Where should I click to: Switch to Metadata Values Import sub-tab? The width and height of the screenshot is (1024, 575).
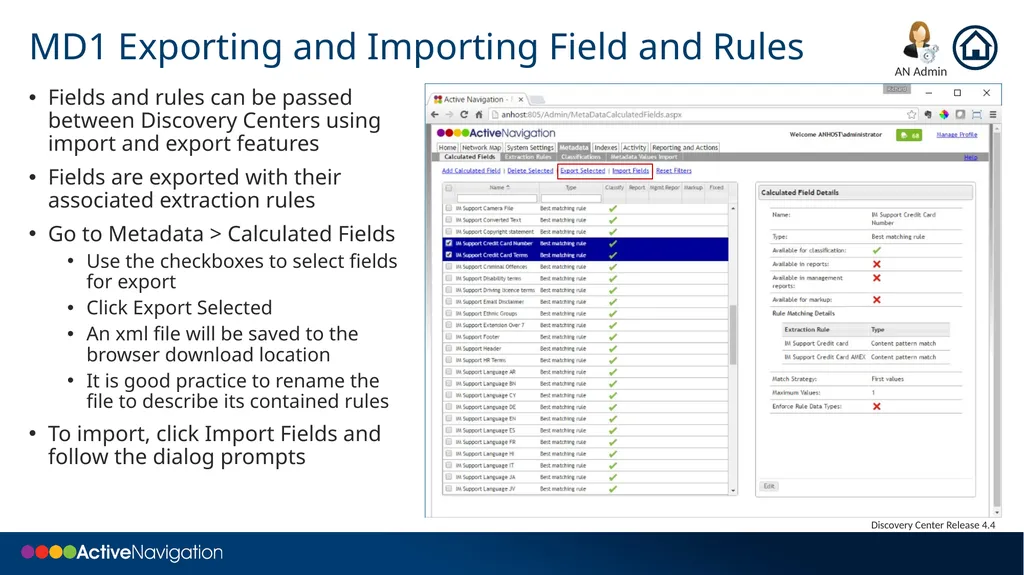[x=643, y=157]
